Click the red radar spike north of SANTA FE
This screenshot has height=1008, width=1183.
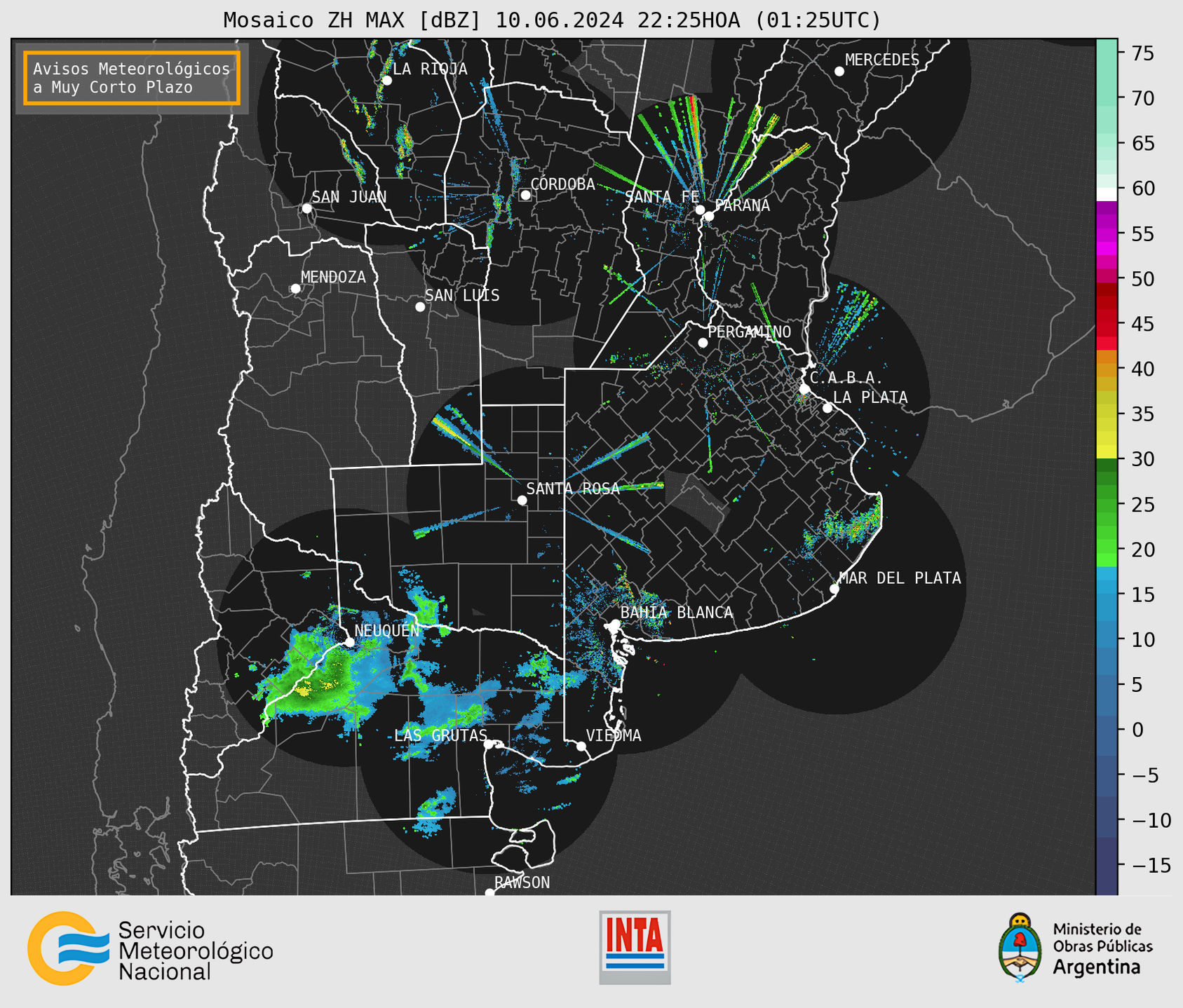pos(695,116)
